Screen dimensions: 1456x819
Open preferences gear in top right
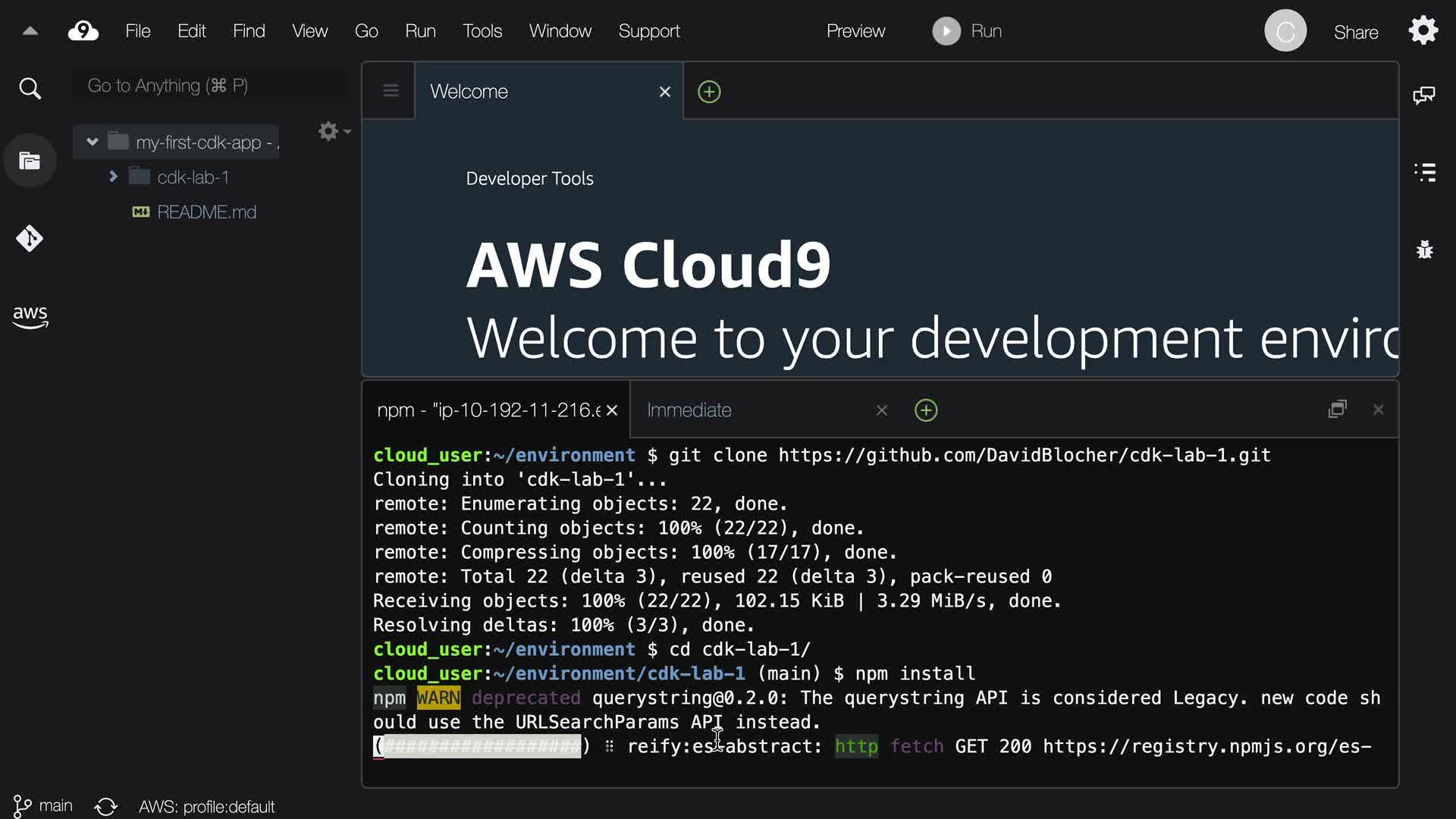(x=1423, y=31)
